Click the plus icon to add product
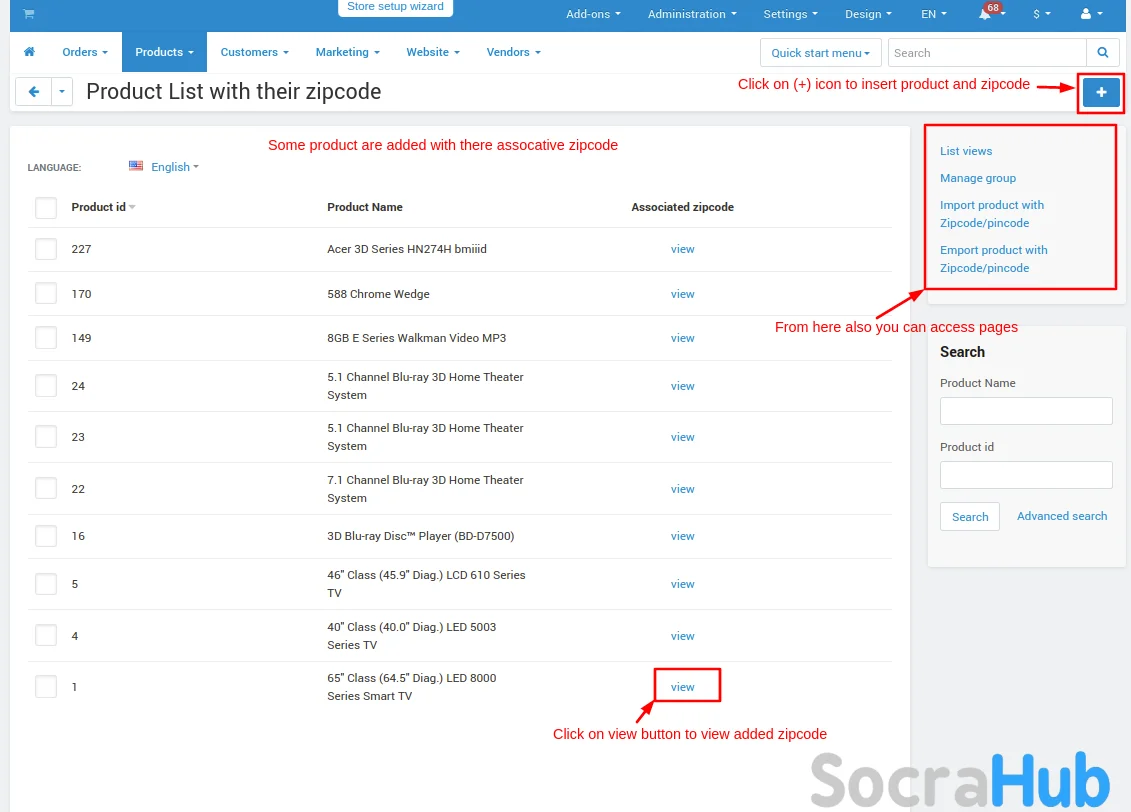This screenshot has width=1131, height=812. click(x=1101, y=92)
